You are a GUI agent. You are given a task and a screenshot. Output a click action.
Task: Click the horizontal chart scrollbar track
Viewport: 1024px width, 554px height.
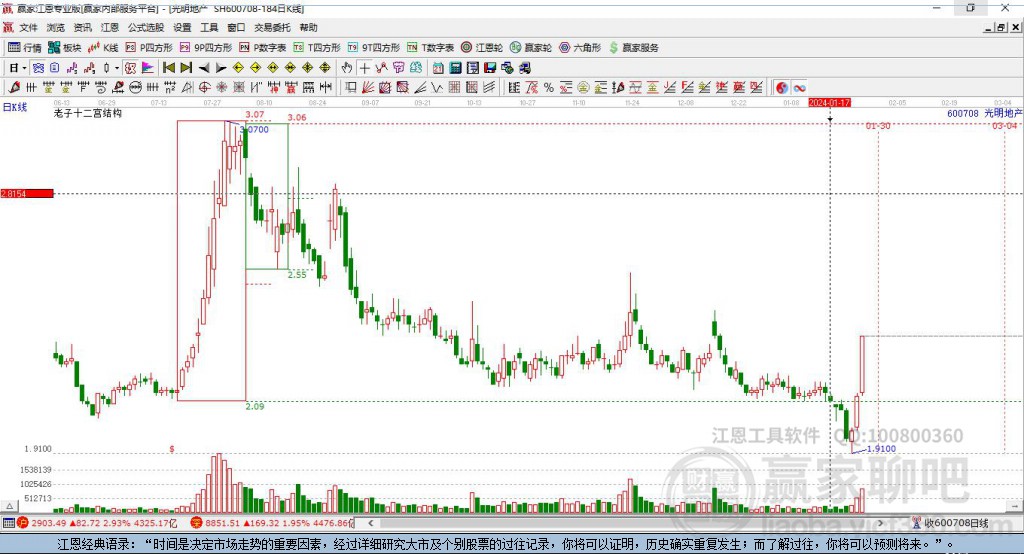coord(626,523)
